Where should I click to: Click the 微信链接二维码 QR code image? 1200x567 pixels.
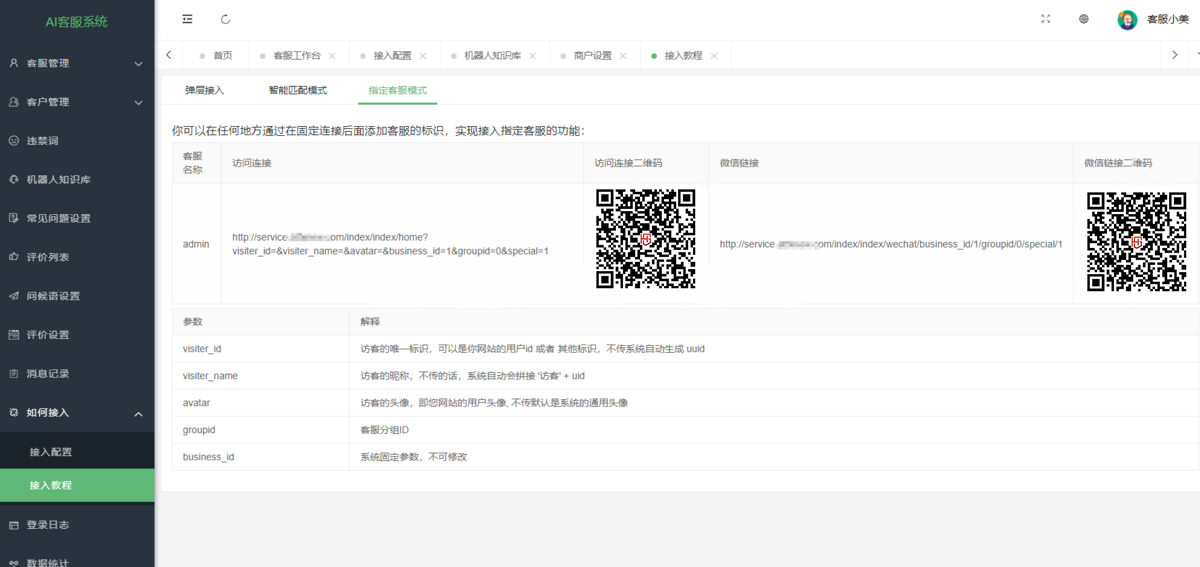pyautogui.click(x=1136, y=242)
